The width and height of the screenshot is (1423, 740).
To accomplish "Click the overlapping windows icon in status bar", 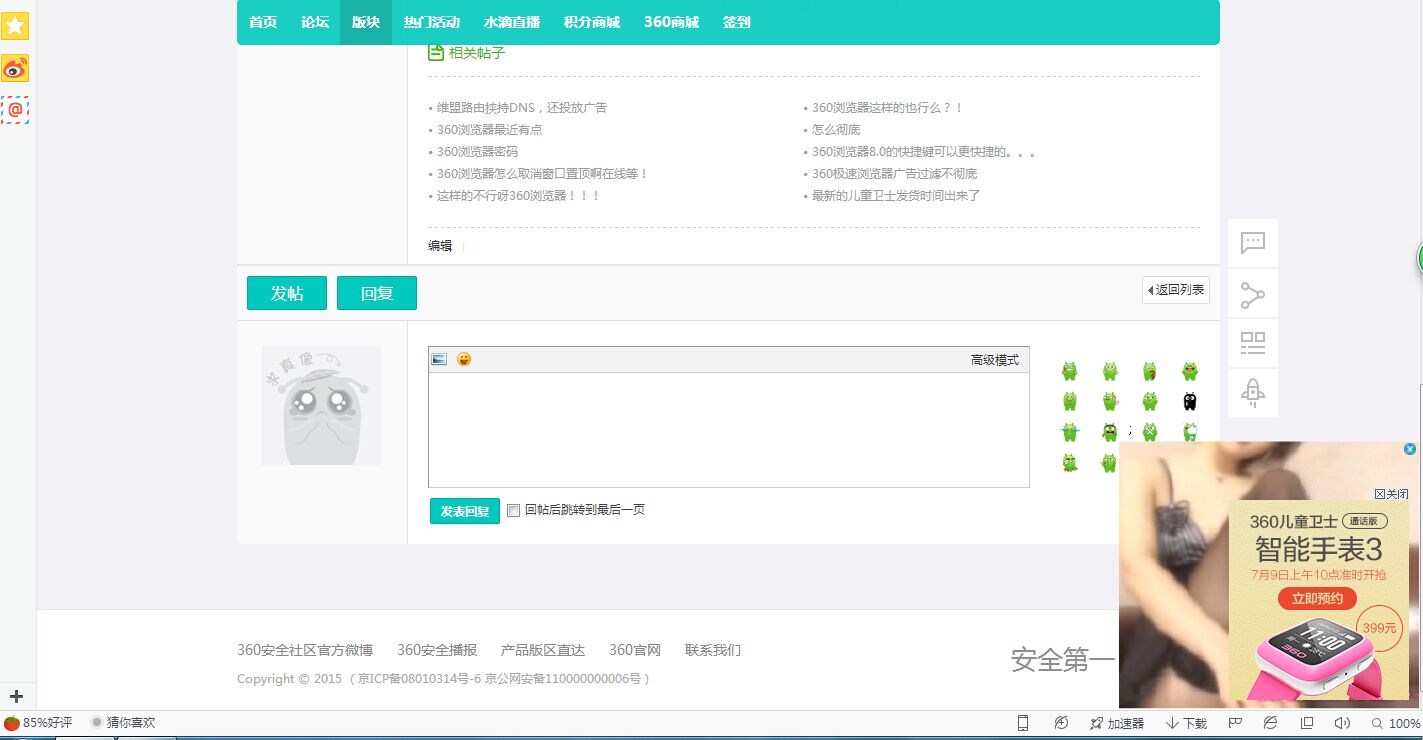I will 1307,723.
